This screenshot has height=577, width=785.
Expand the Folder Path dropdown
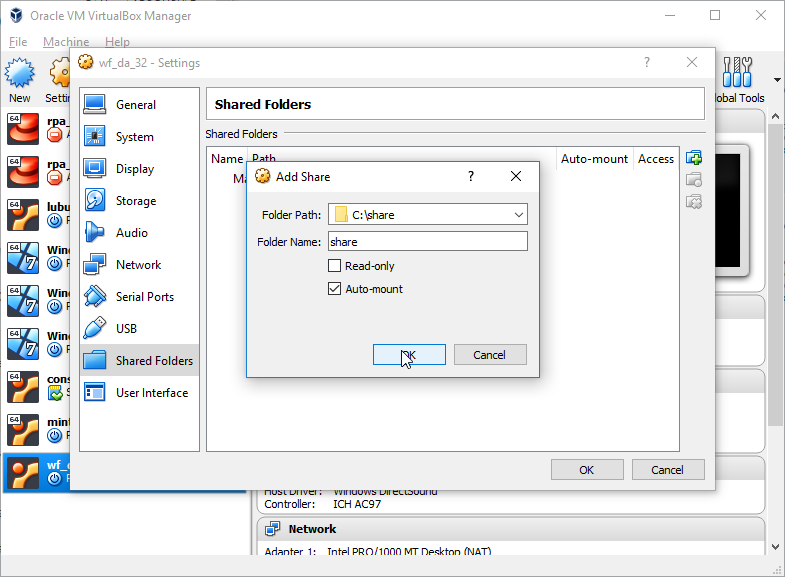click(519, 215)
